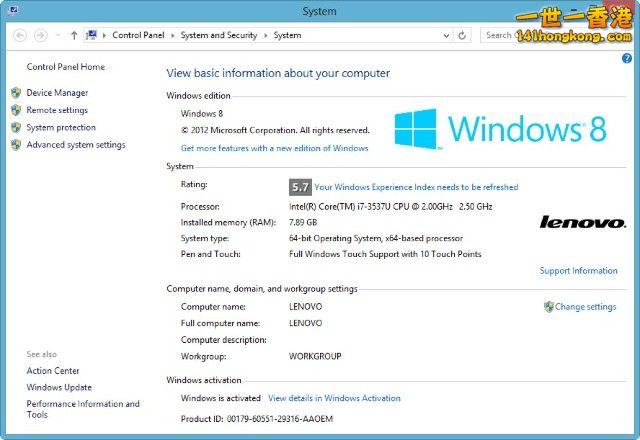Image resolution: width=640 pixels, height=440 pixels.
Task: Click the Lenovo logo
Action: pyautogui.click(x=583, y=222)
